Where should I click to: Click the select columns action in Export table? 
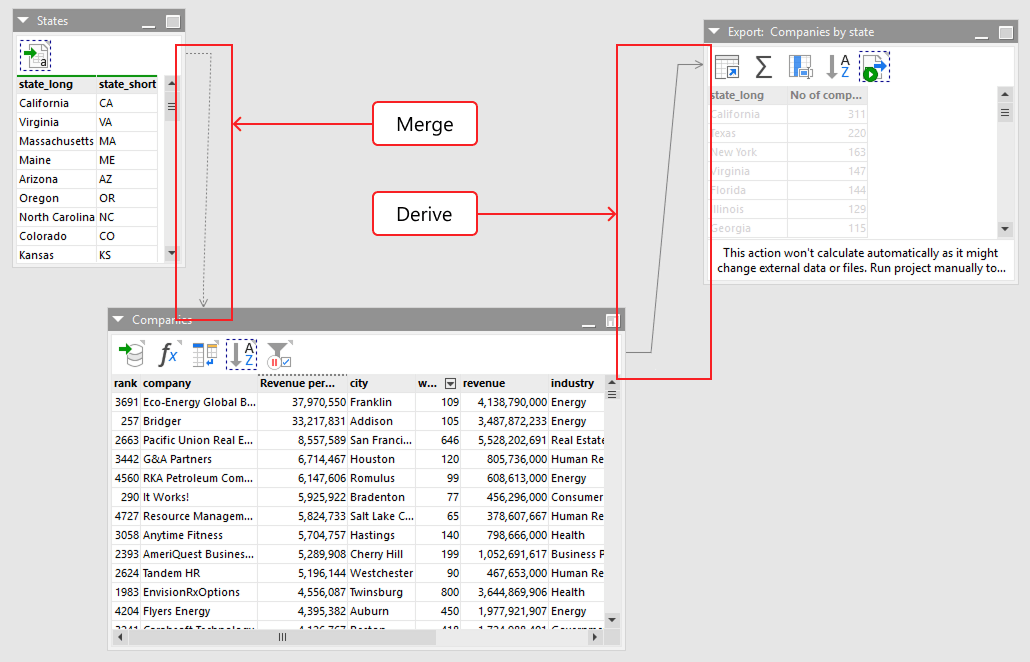click(801, 67)
